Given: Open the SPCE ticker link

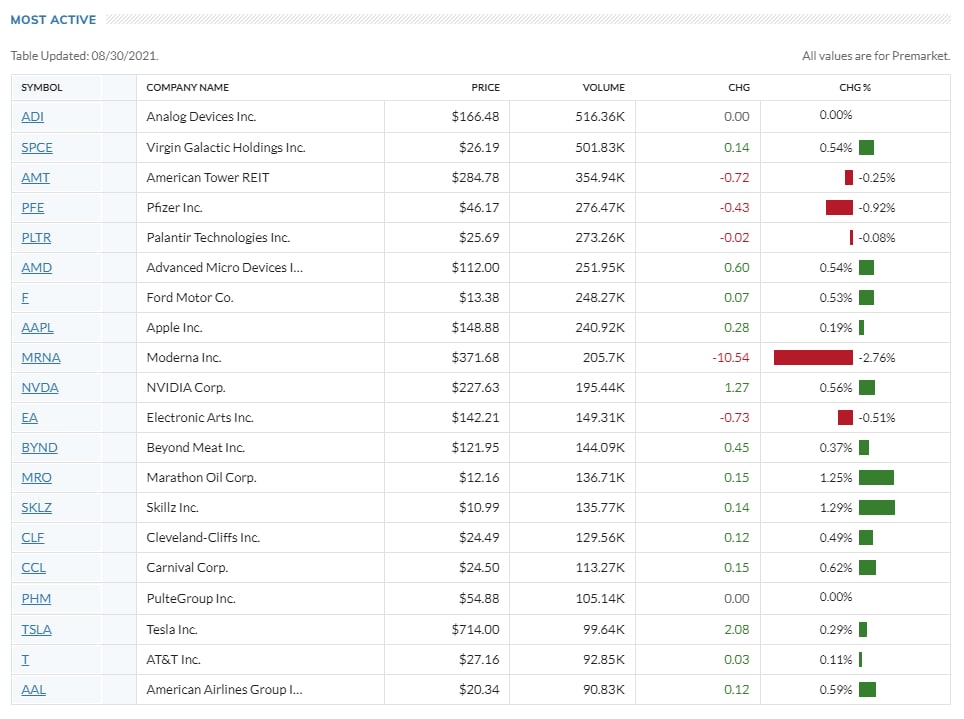Looking at the screenshot, I should coord(37,148).
